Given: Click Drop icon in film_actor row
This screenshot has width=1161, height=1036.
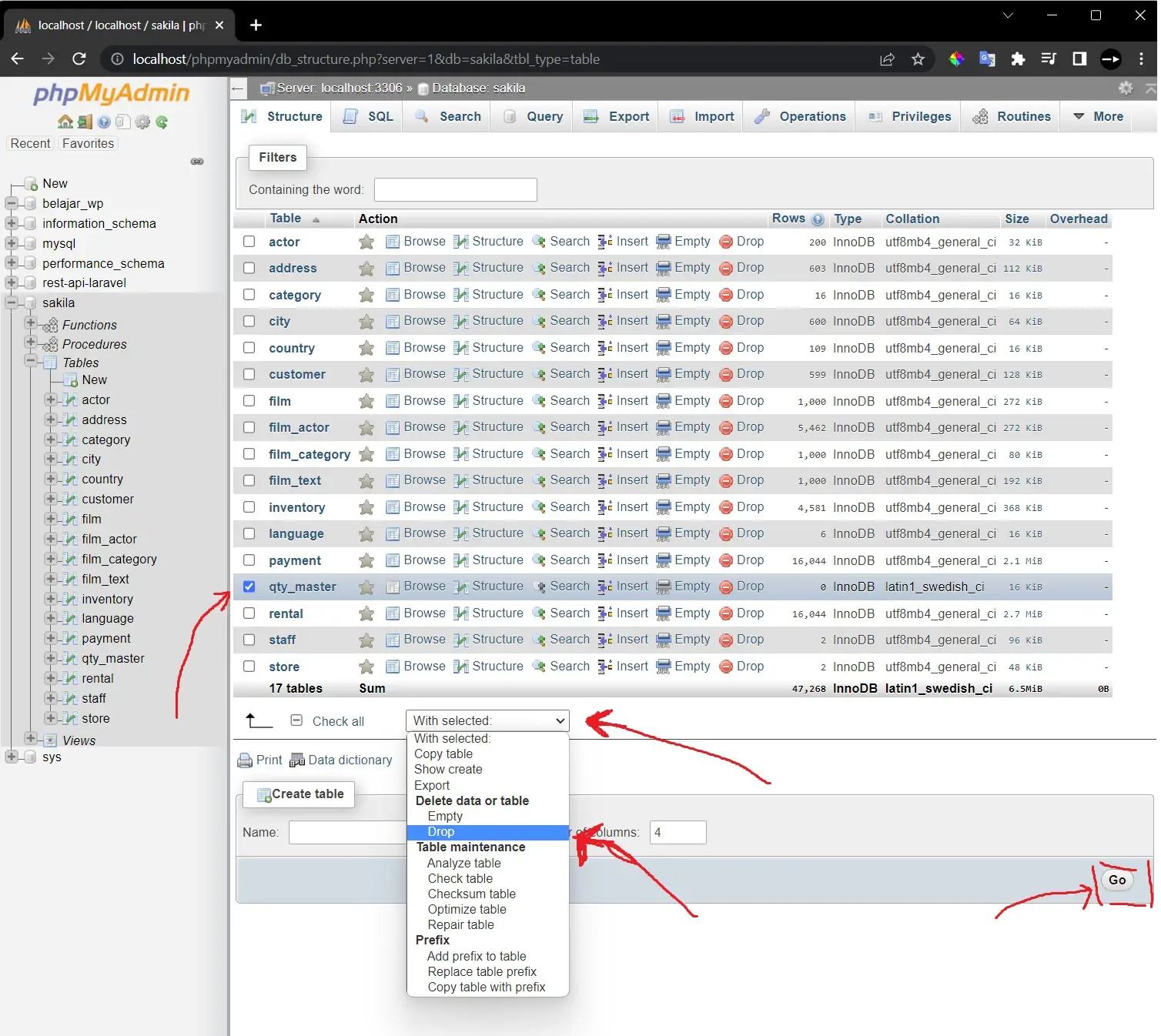Looking at the screenshot, I should [726, 427].
